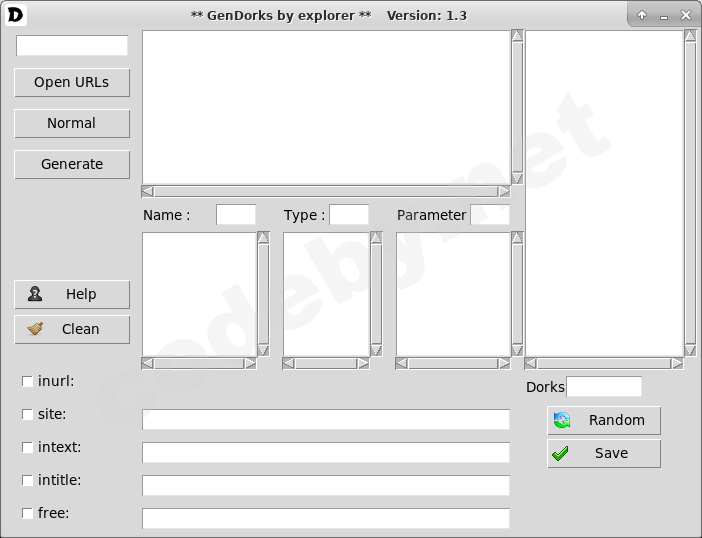Click Type list scroll left arrow
Viewport: 702px width, 538px height.
pyautogui.click(x=288, y=363)
